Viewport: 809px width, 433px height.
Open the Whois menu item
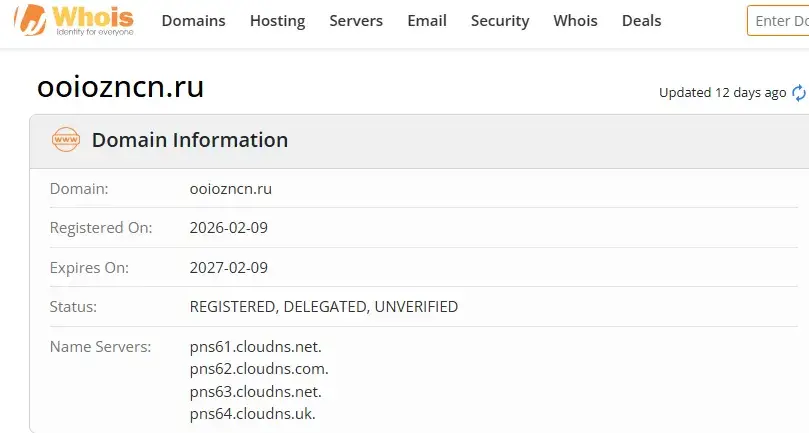point(575,21)
